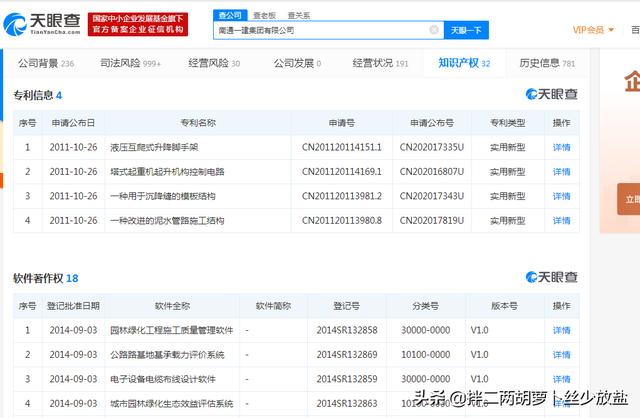Click classification number 10100-0000 in row 2
640x418 pixels.
426,355
